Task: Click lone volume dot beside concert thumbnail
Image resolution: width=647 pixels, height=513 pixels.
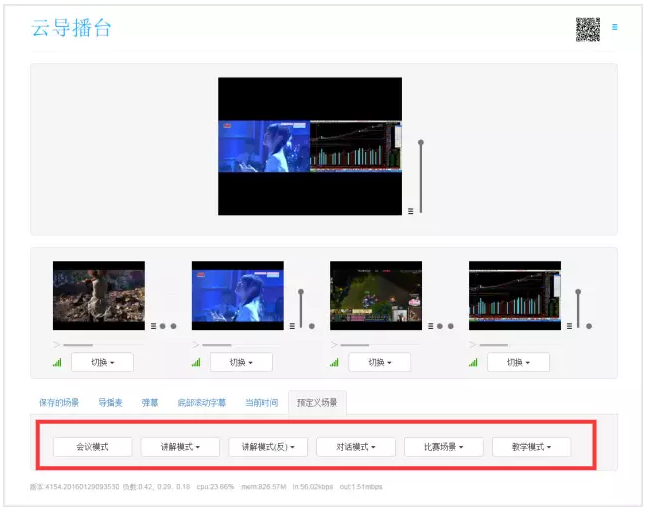Action: [x=312, y=326]
